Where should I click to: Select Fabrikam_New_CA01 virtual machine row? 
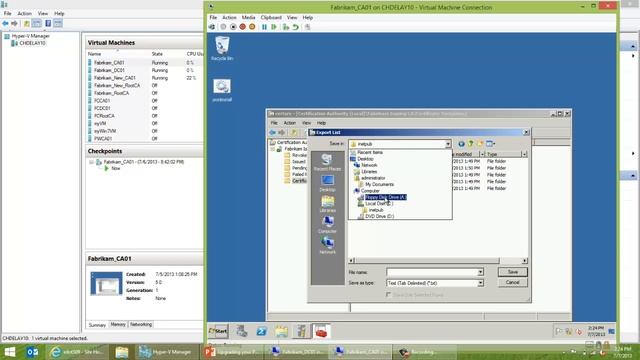tap(144, 78)
